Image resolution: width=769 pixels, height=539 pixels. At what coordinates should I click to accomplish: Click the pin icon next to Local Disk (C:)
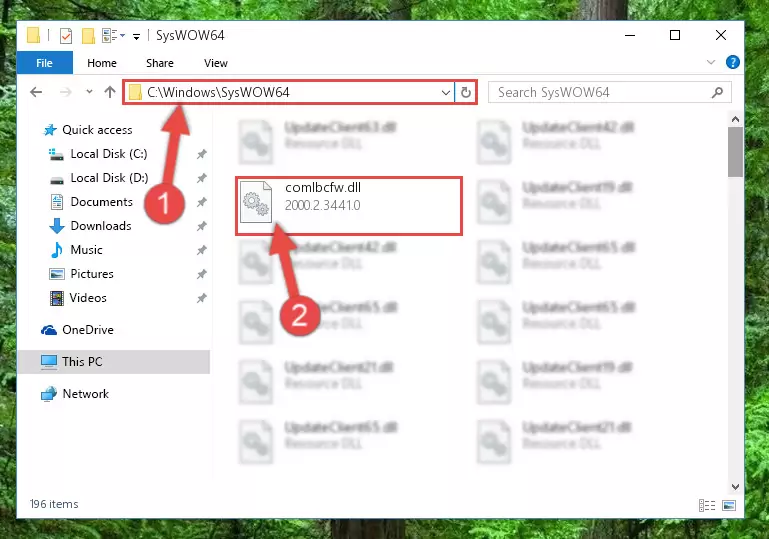coord(201,154)
